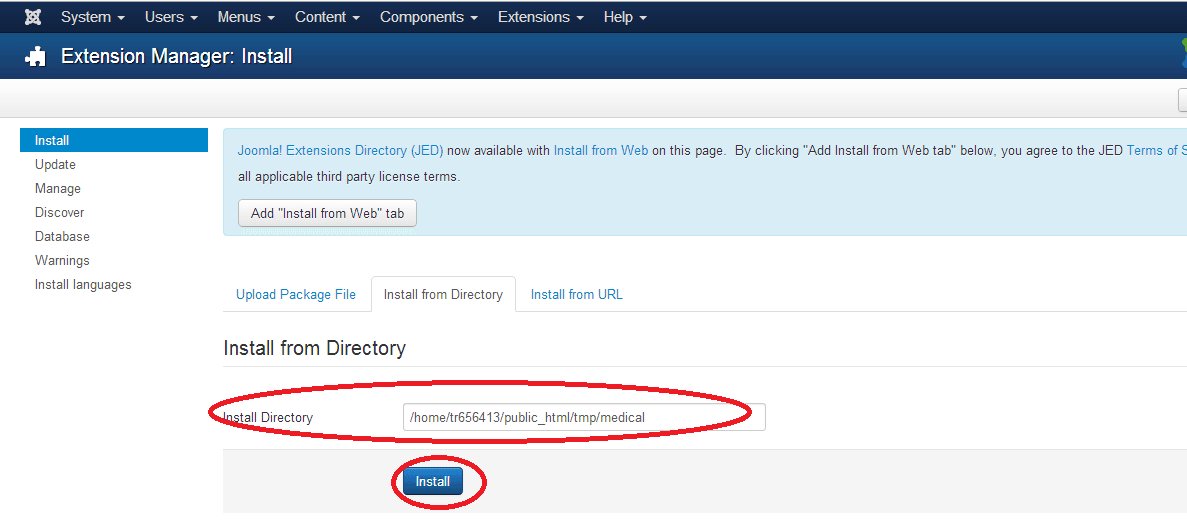Select the Install from Directory tab

click(x=443, y=294)
